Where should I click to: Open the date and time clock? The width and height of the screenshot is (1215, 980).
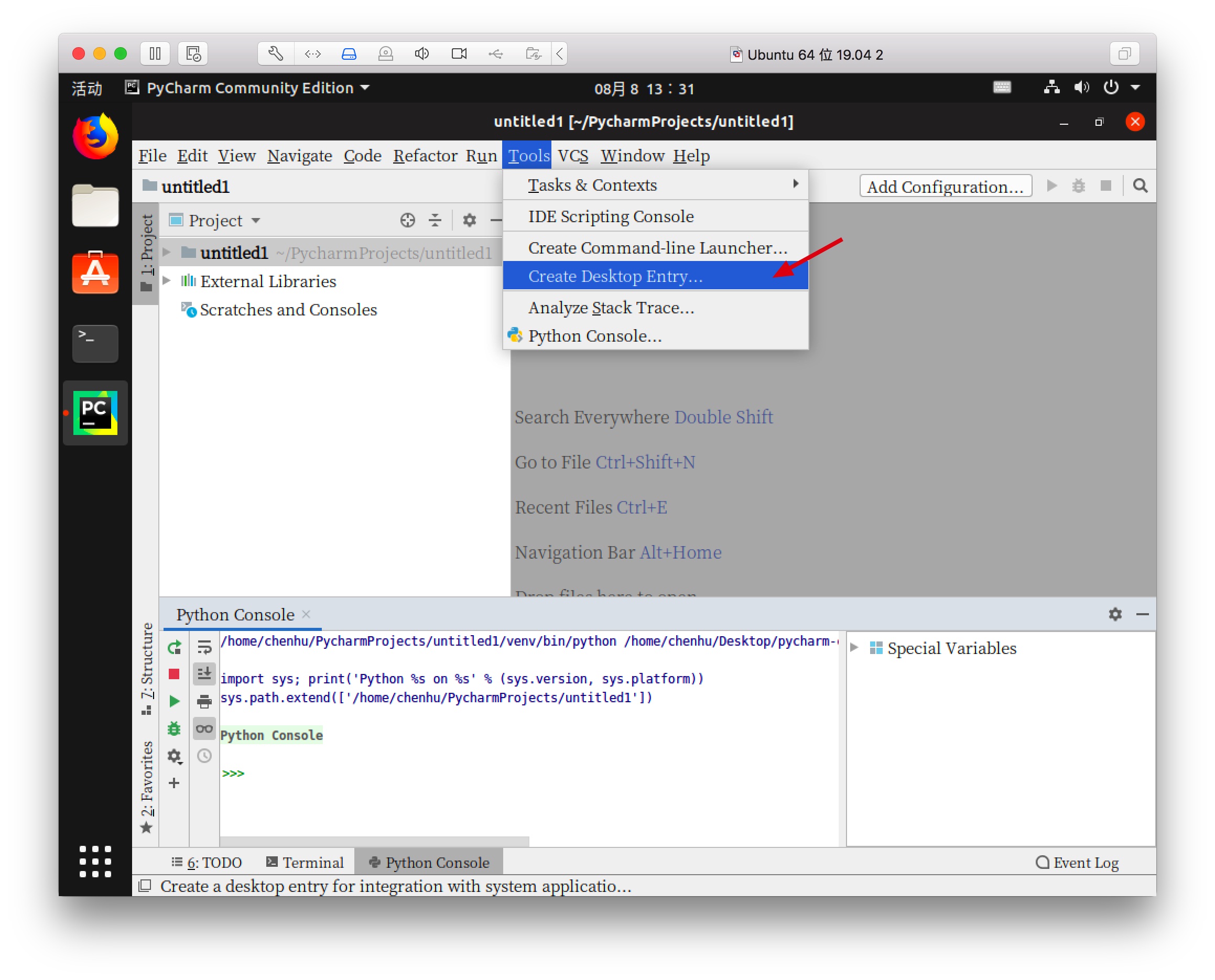(644, 89)
